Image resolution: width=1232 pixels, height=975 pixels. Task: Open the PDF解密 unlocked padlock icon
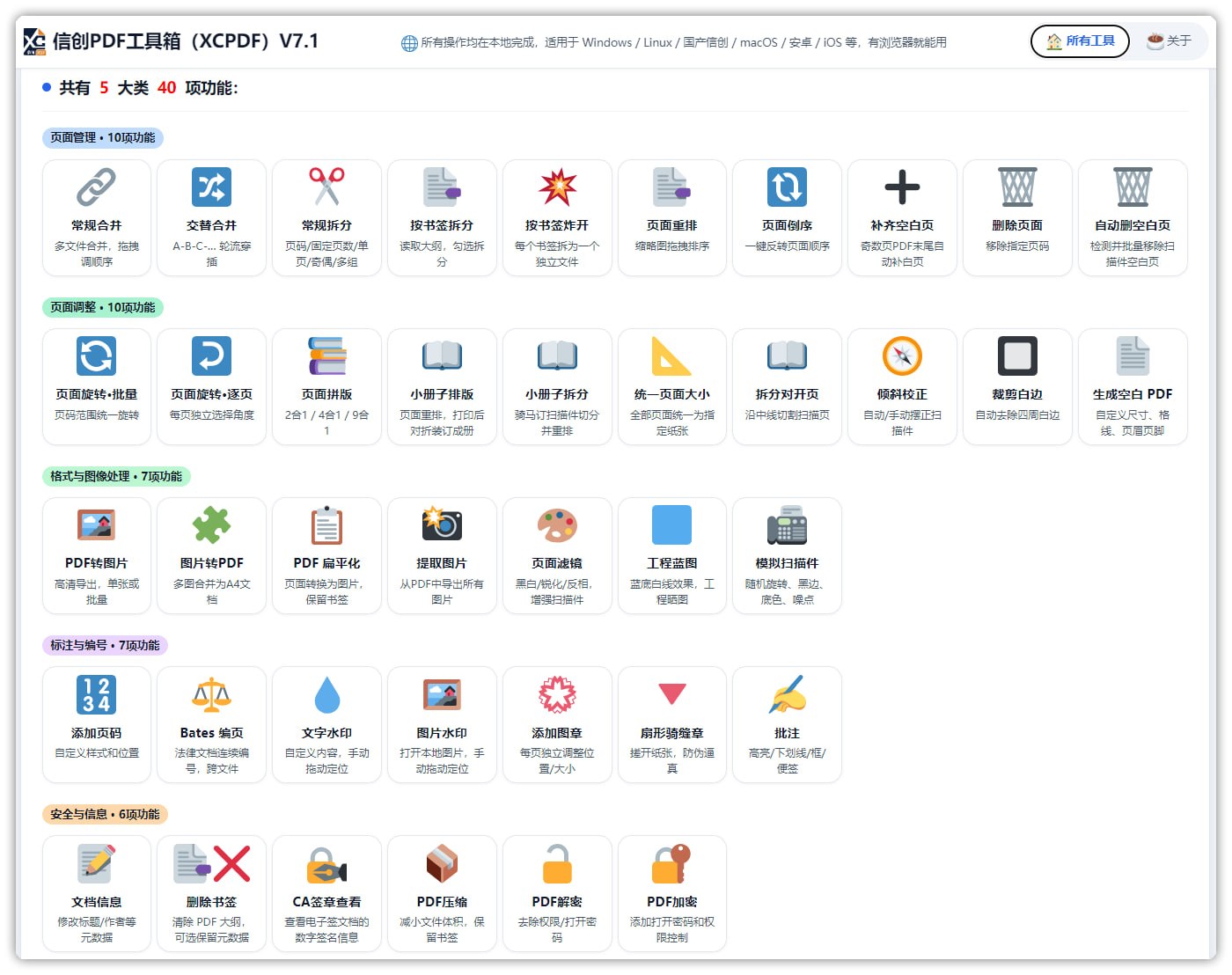557,863
